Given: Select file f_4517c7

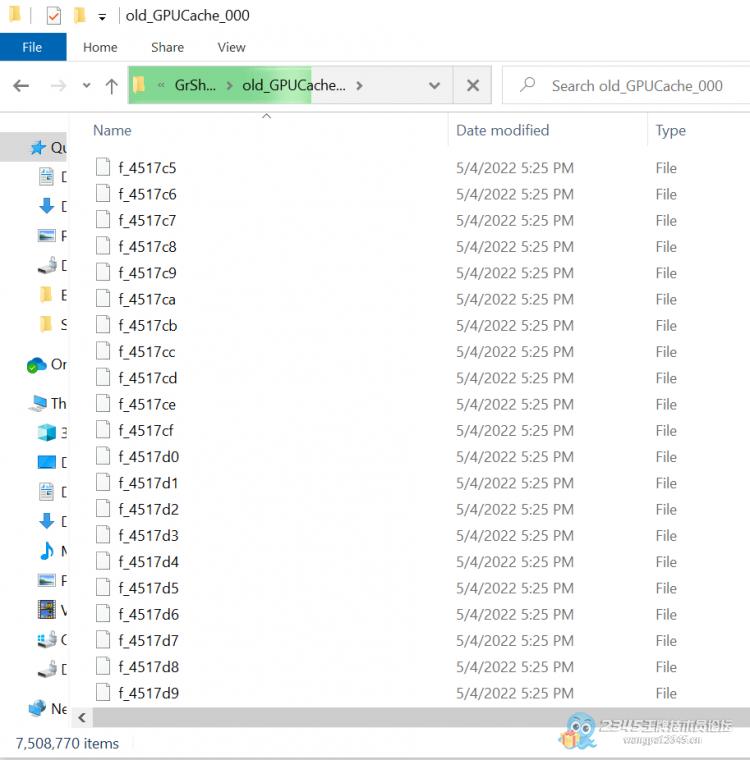Looking at the screenshot, I should (147, 221).
